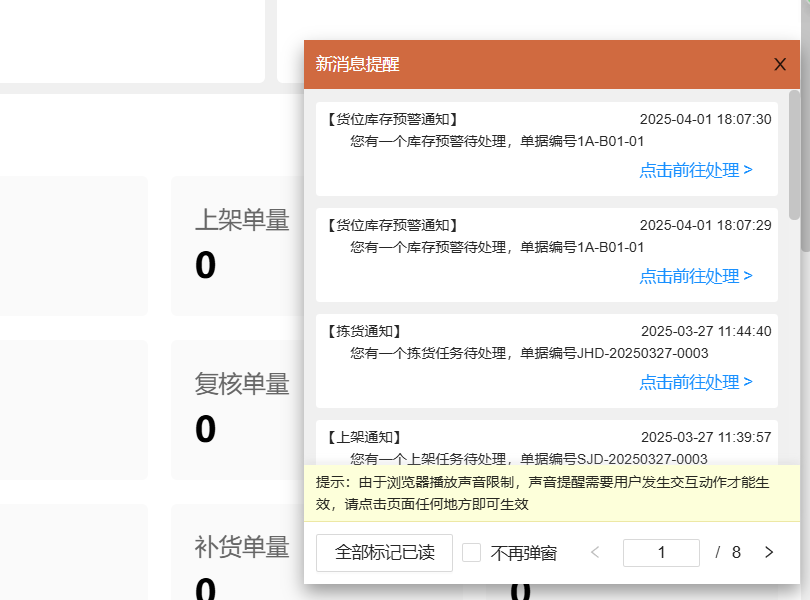Tick the 不再弹窗 checkbox
810x600 pixels.
[471, 552]
